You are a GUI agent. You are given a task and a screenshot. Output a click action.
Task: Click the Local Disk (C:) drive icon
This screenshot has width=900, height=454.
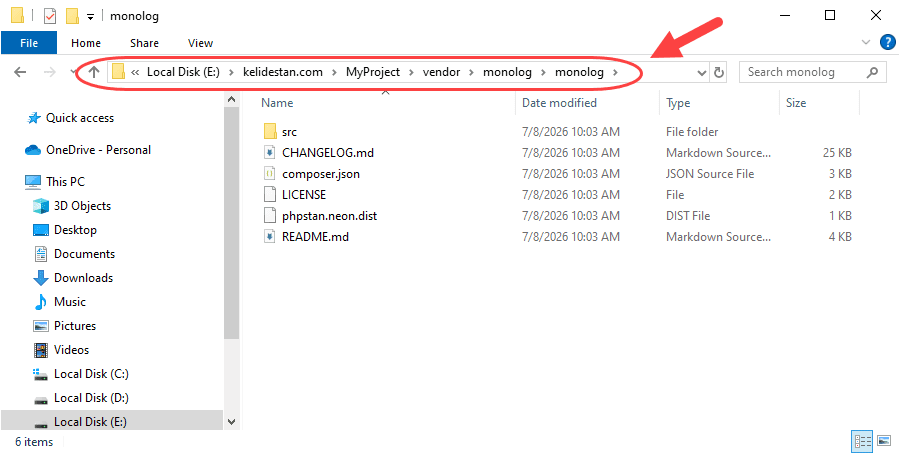coord(41,375)
